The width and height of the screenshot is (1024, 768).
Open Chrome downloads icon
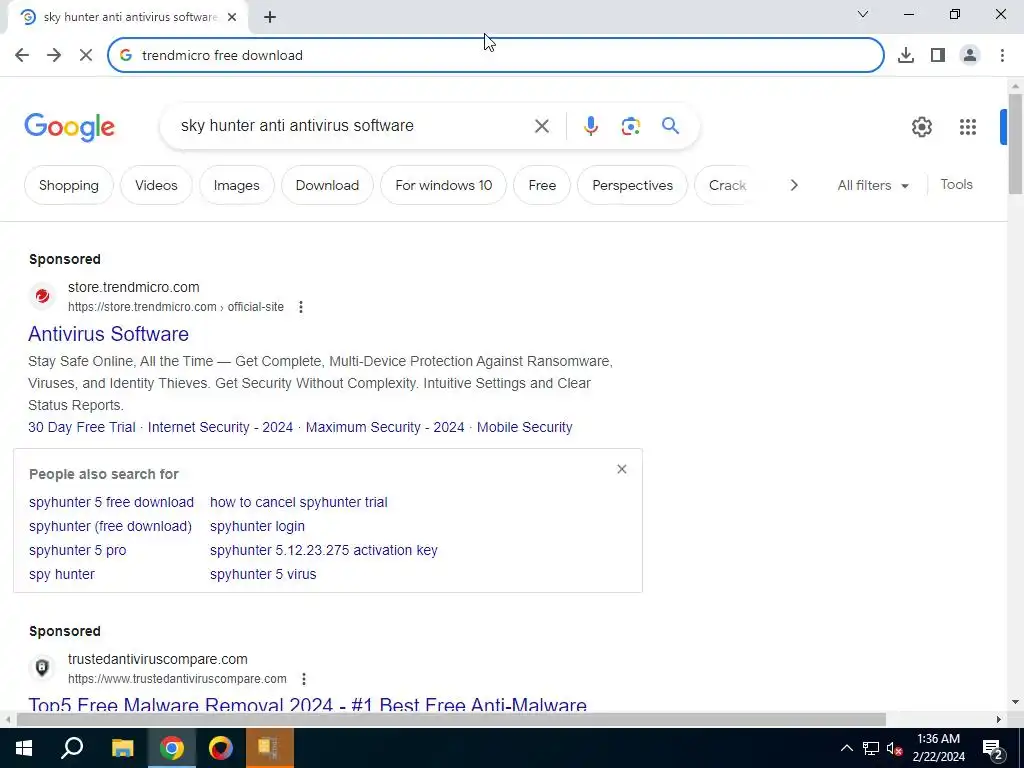[905, 55]
